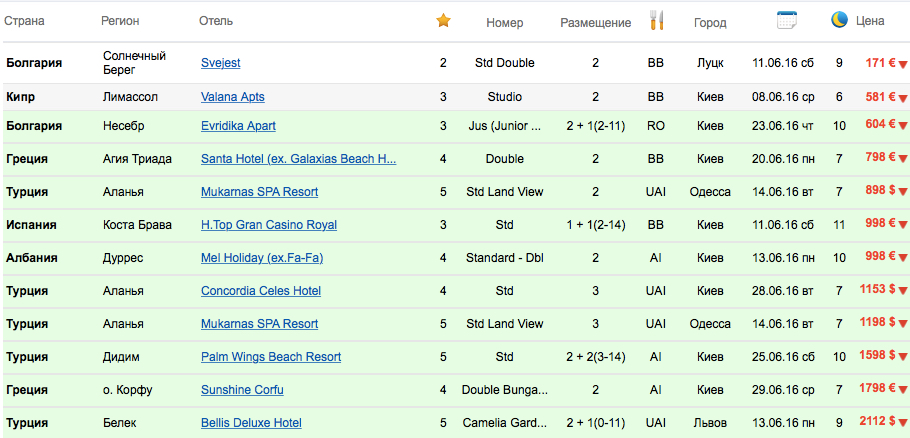The width and height of the screenshot is (910, 438).
Task: Click red price arrow for 171 €
Action: [902, 64]
